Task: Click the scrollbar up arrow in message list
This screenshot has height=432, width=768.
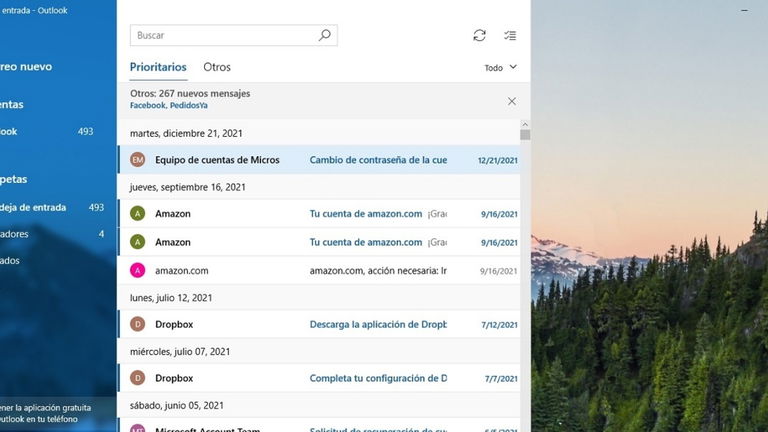Action: [525, 124]
